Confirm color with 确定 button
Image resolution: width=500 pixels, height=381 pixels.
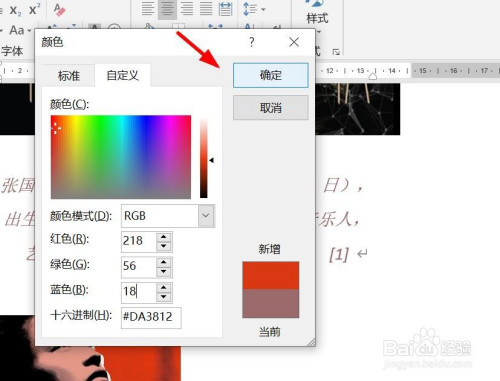tap(271, 75)
